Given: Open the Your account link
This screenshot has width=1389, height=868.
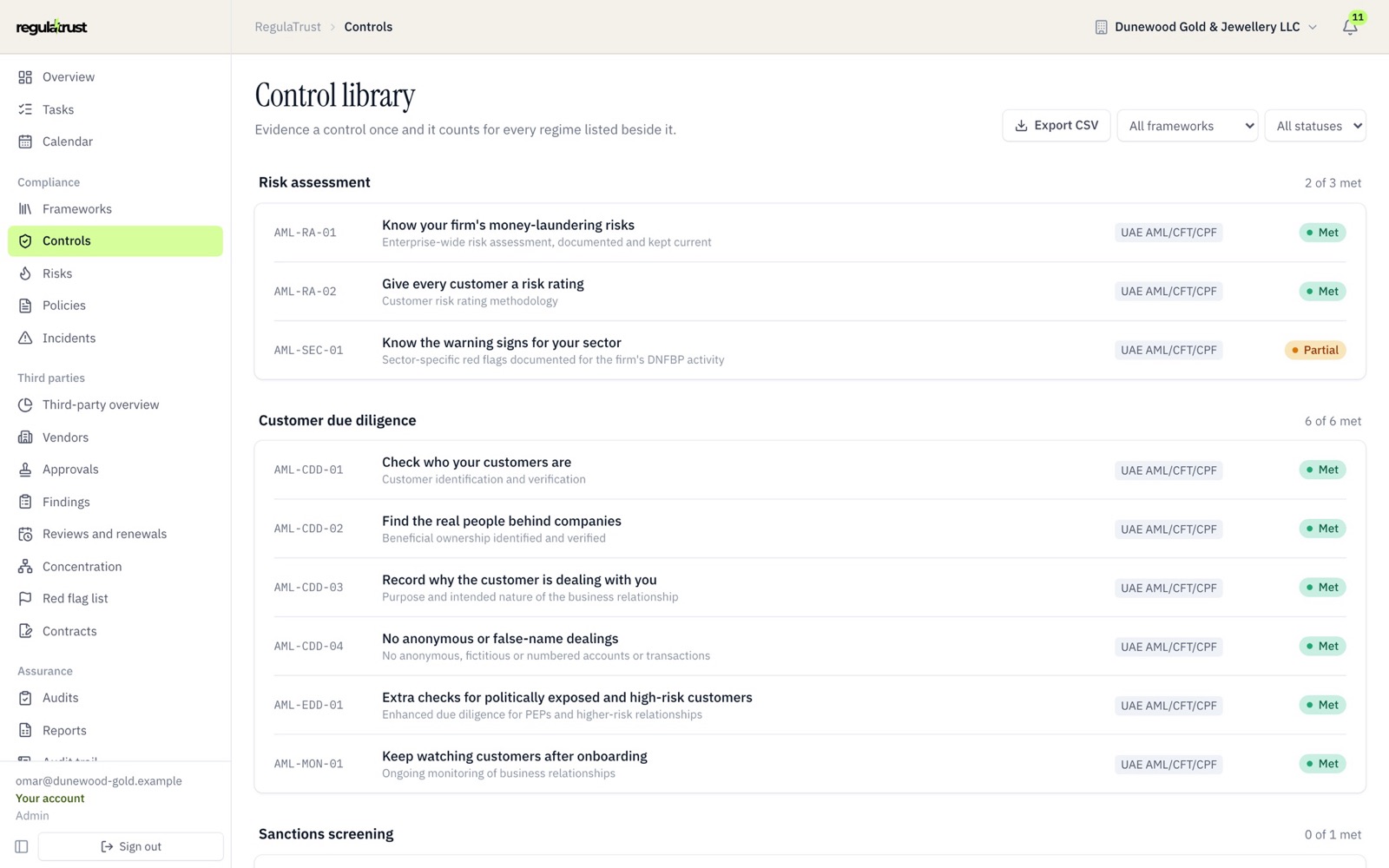Looking at the screenshot, I should [50, 799].
